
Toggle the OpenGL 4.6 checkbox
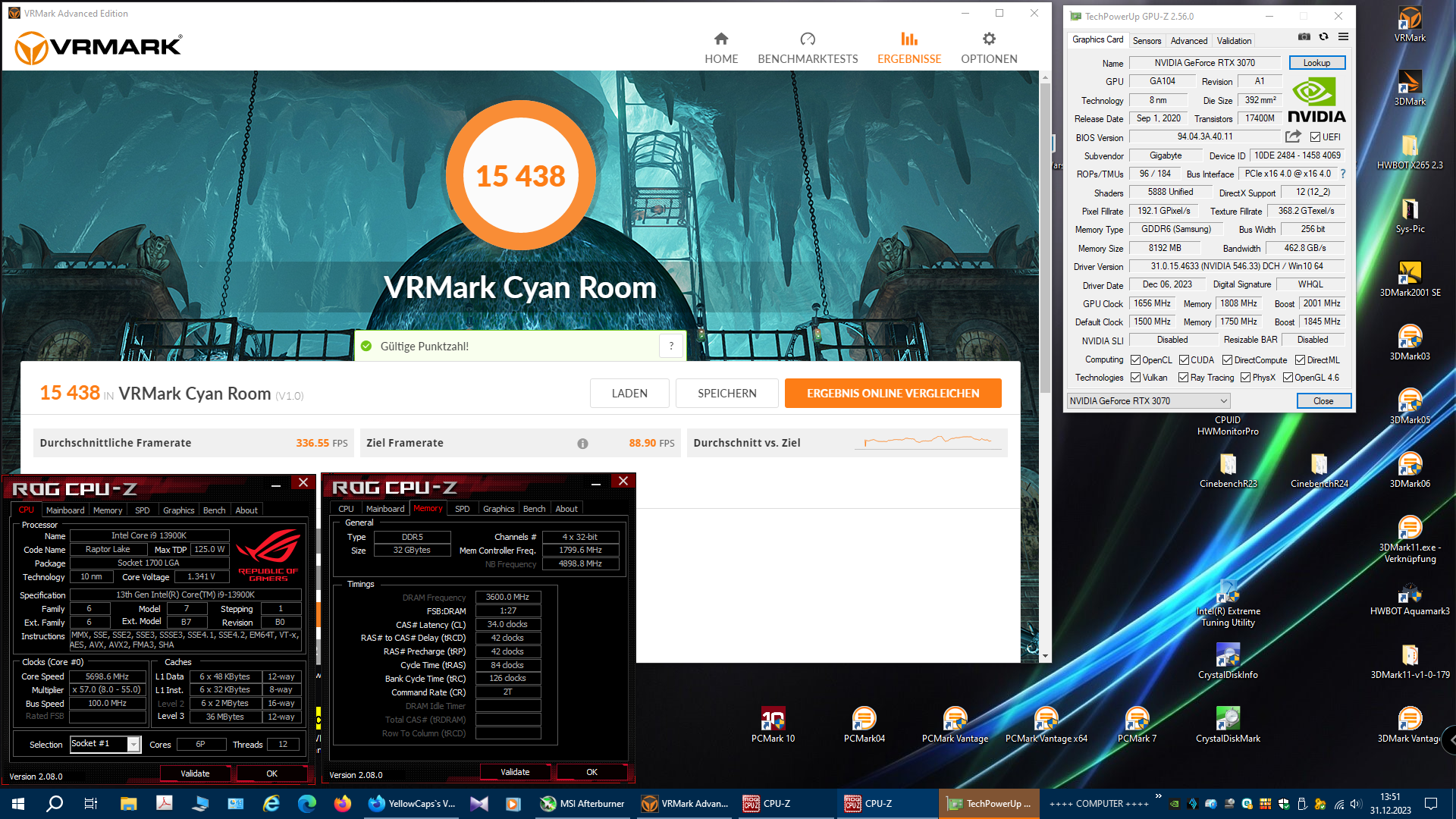[x=1288, y=378]
